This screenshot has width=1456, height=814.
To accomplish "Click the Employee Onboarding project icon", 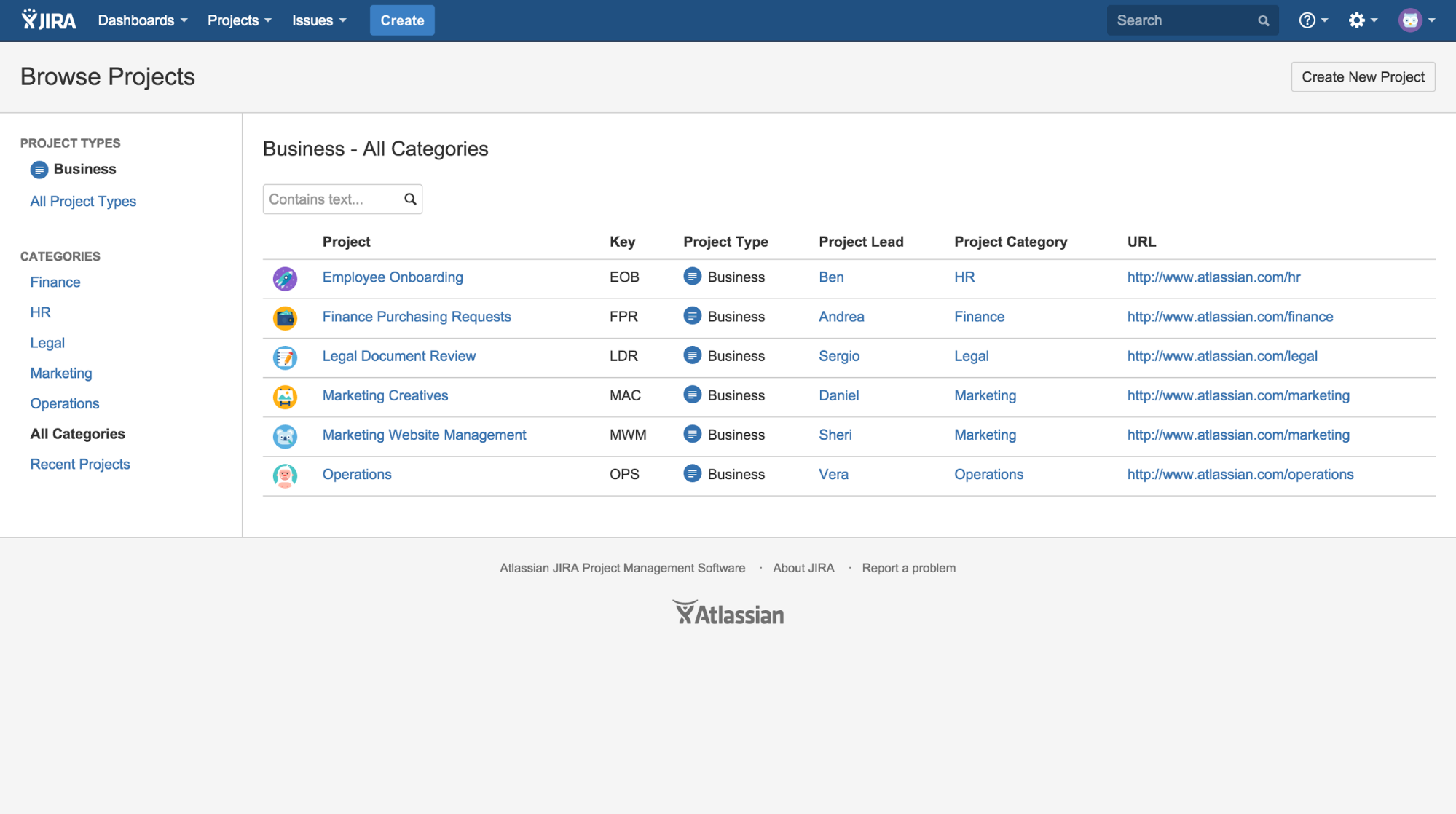I will point(284,277).
